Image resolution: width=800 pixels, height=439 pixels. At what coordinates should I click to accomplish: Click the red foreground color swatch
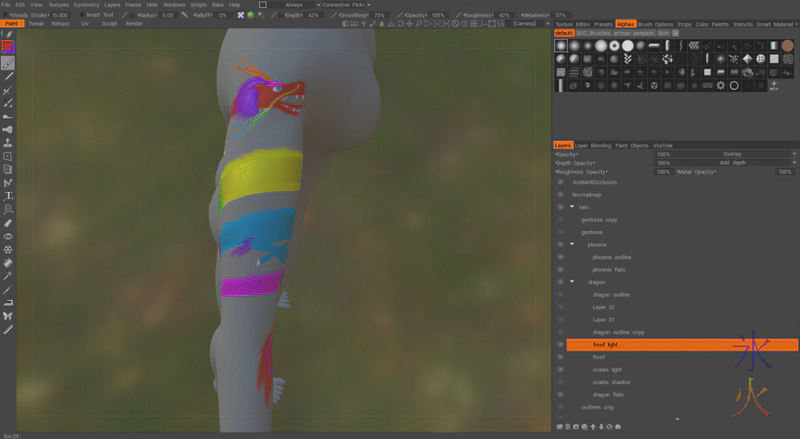coord(8,47)
